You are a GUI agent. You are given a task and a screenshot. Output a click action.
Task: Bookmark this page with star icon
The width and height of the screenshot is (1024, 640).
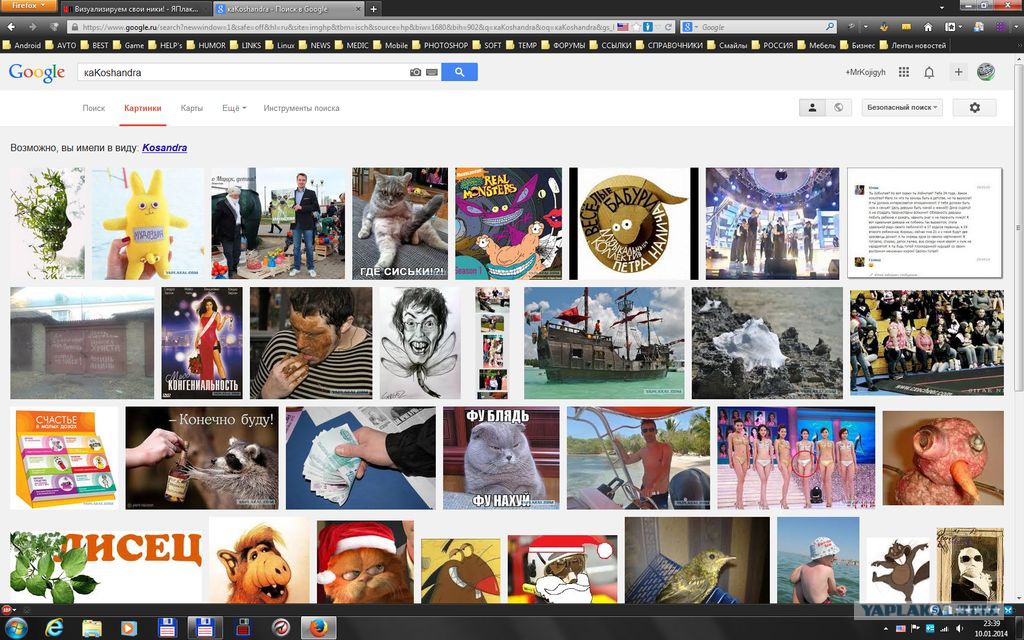[x=636, y=27]
